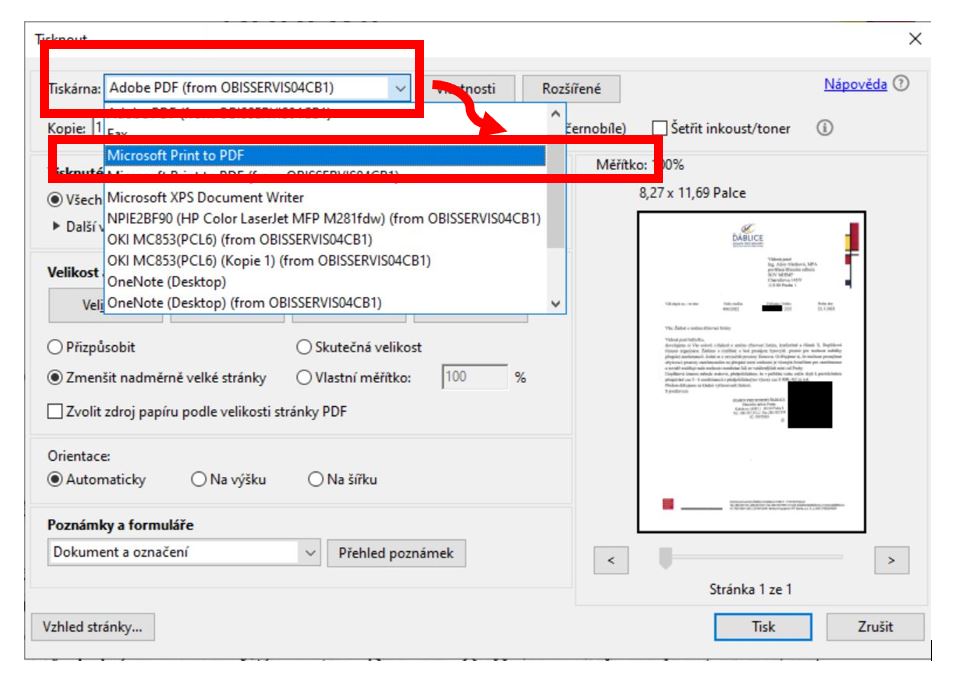Click the question mark help icon

[x=901, y=83]
